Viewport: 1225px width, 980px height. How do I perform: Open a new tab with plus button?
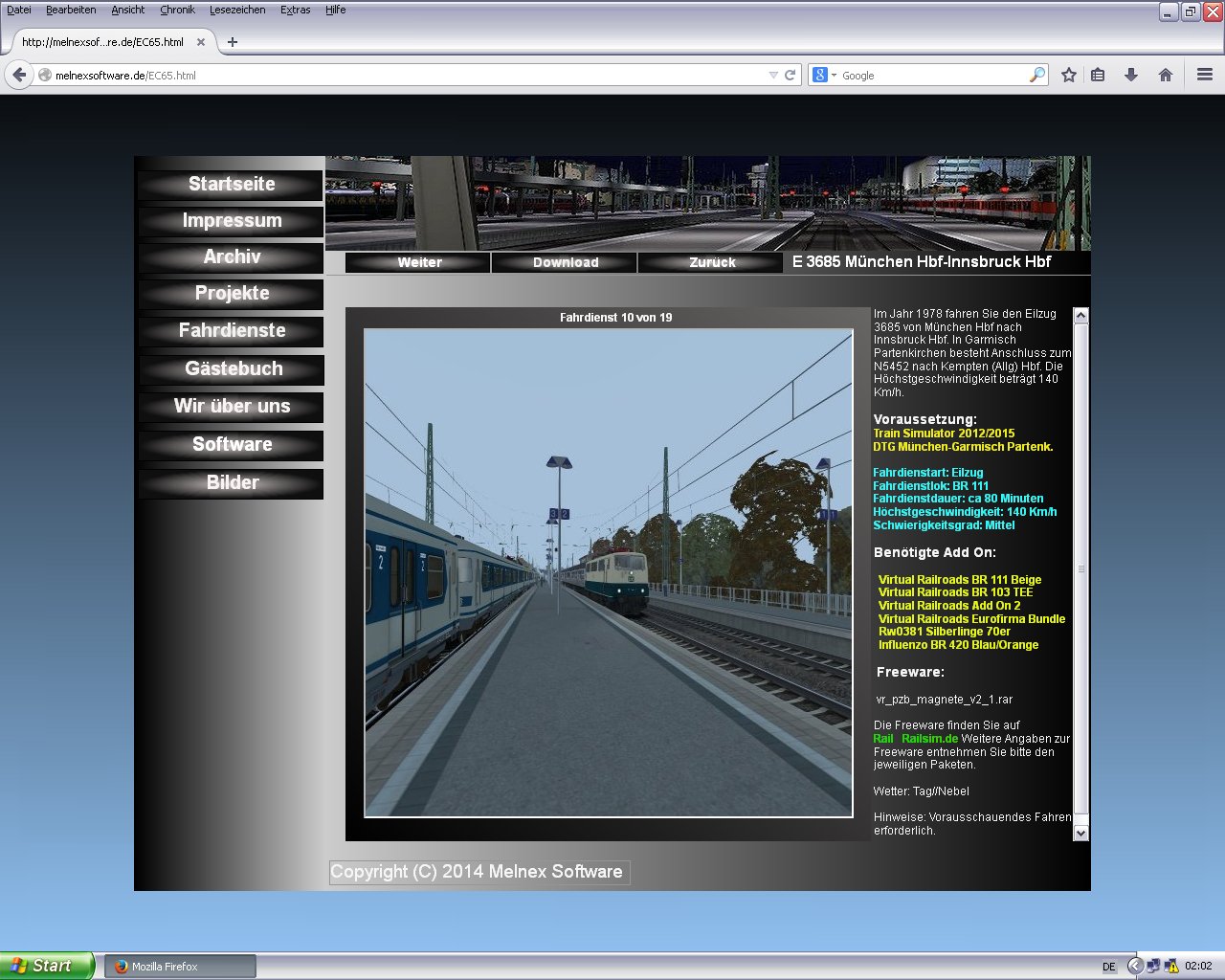232,42
